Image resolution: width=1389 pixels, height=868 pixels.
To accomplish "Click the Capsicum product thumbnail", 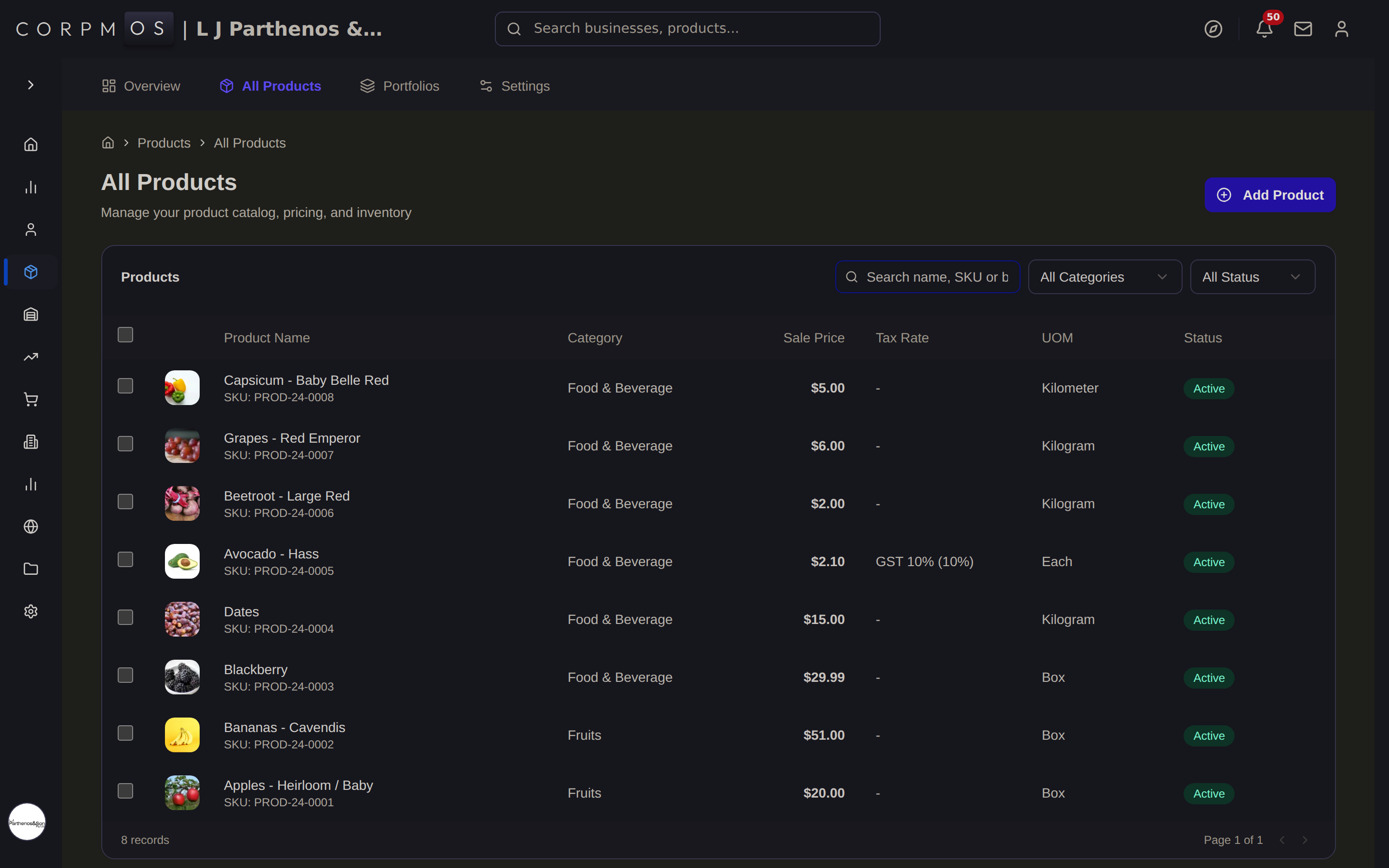I will pyautogui.click(x=182, y=388).
